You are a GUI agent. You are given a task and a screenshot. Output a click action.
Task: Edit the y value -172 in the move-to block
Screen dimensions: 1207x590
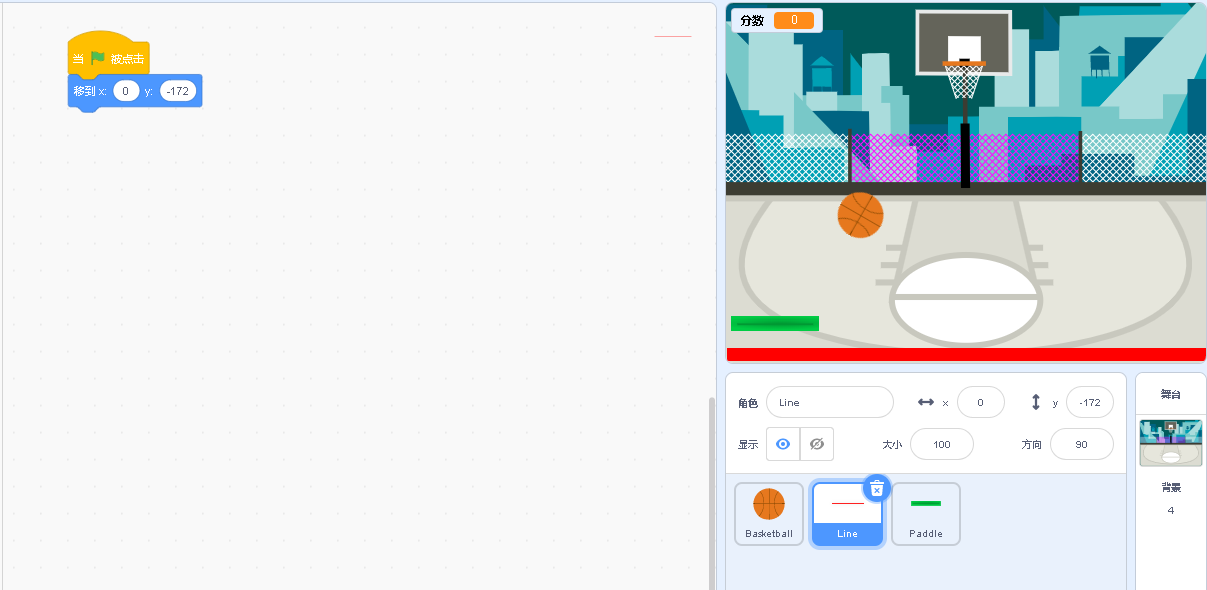[x=178, y=91]
